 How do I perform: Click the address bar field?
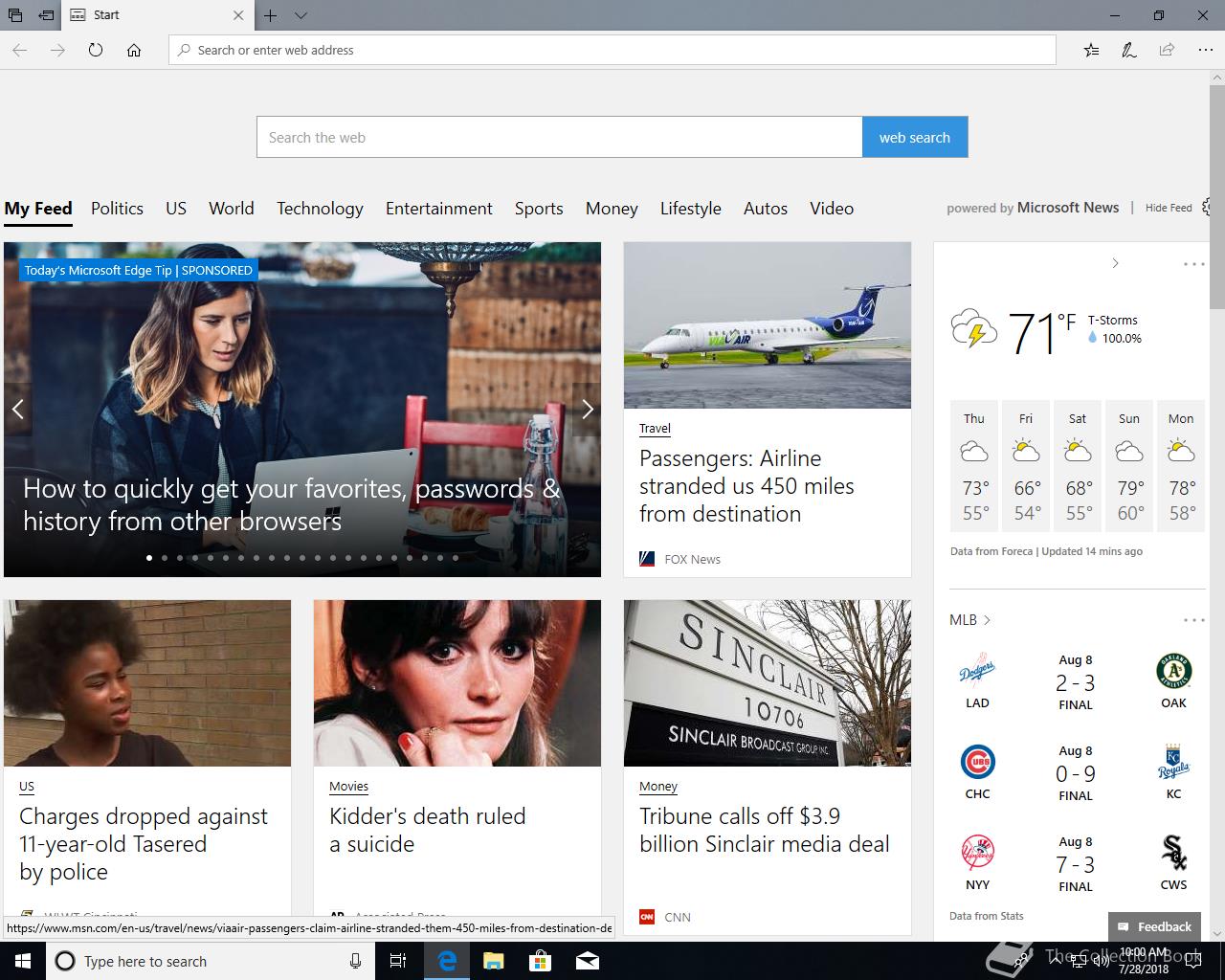(x=612, y=50)
